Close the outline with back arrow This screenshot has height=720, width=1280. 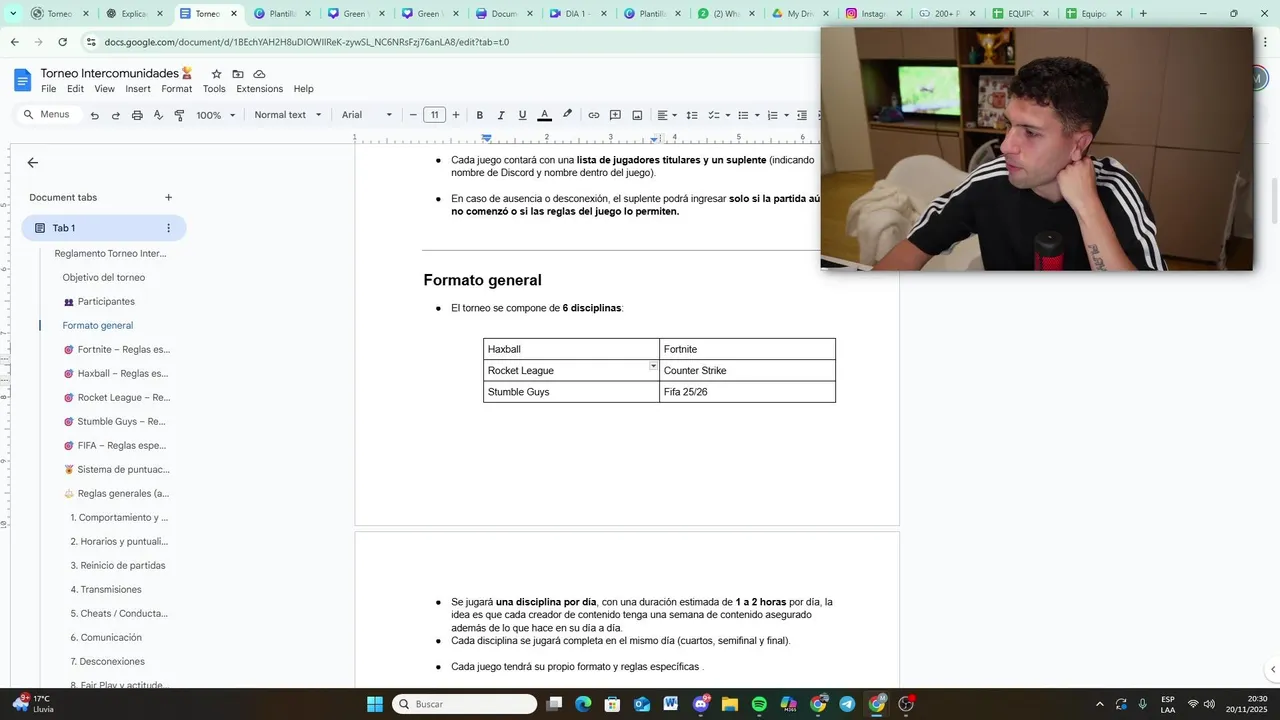pos(33,162)
